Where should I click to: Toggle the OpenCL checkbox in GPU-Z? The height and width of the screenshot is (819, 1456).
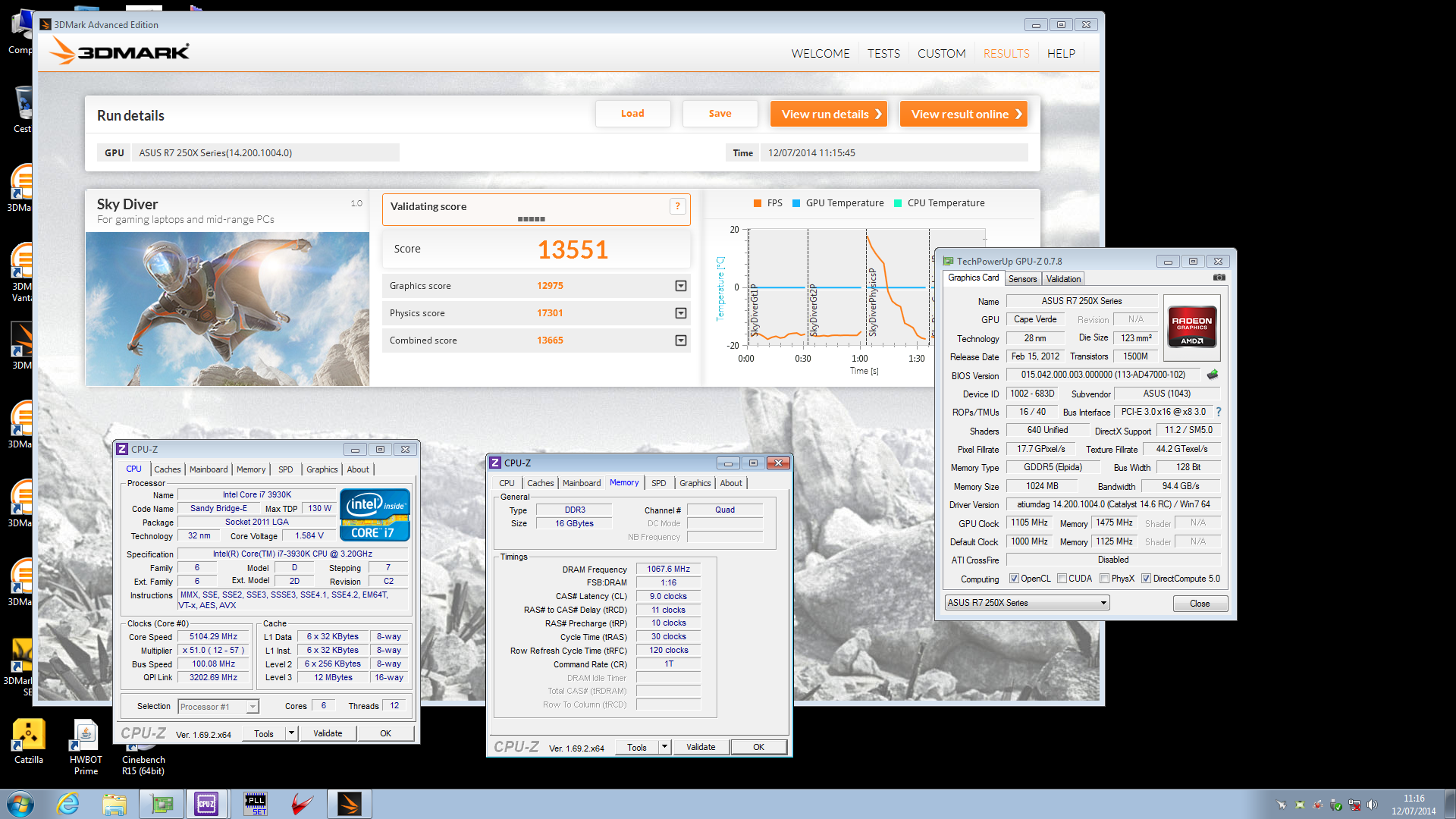tap(1014, 579)
